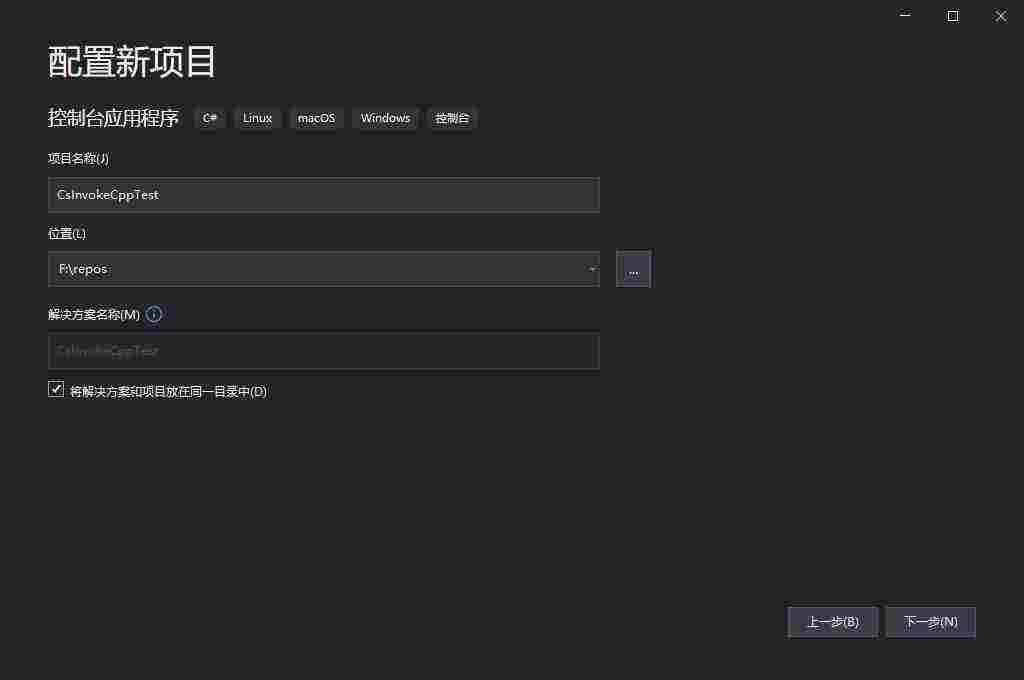Viewport: 1024px width, 680px height.
Task: Close the configure project dialog
Action: point(1000,16)
